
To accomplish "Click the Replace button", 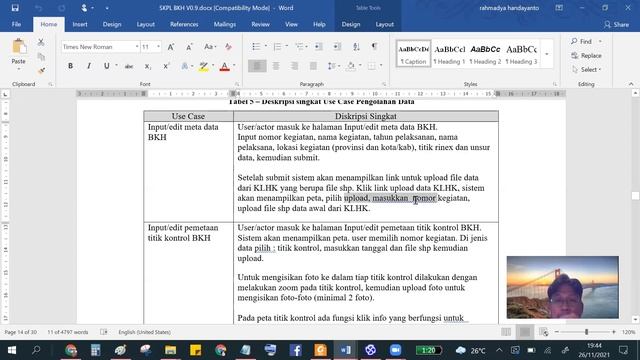I will point(587,56).
